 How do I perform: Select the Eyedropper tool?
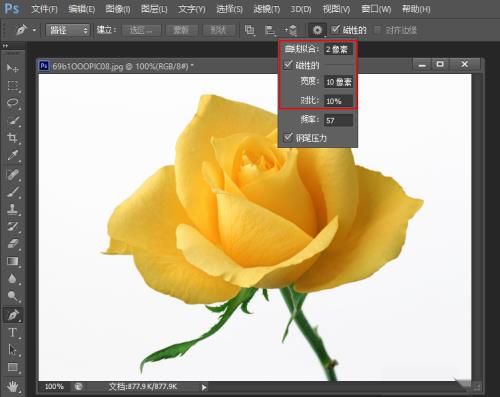point(13,155)
